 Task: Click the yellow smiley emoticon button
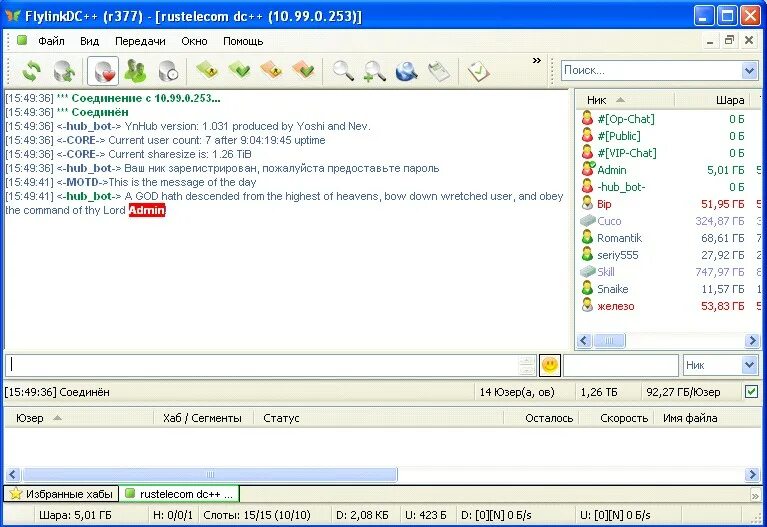550,365
